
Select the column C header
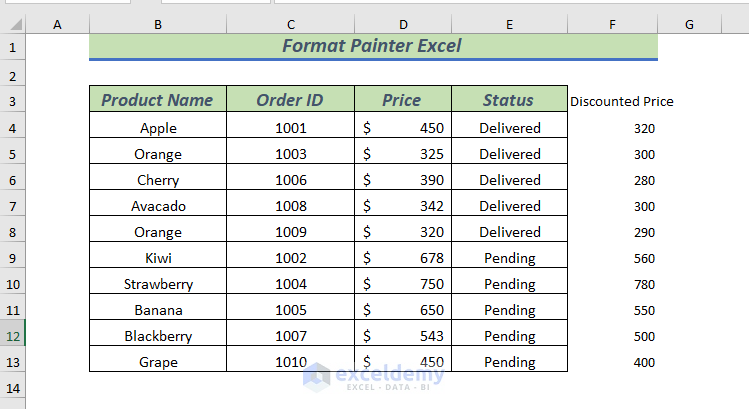290,24
